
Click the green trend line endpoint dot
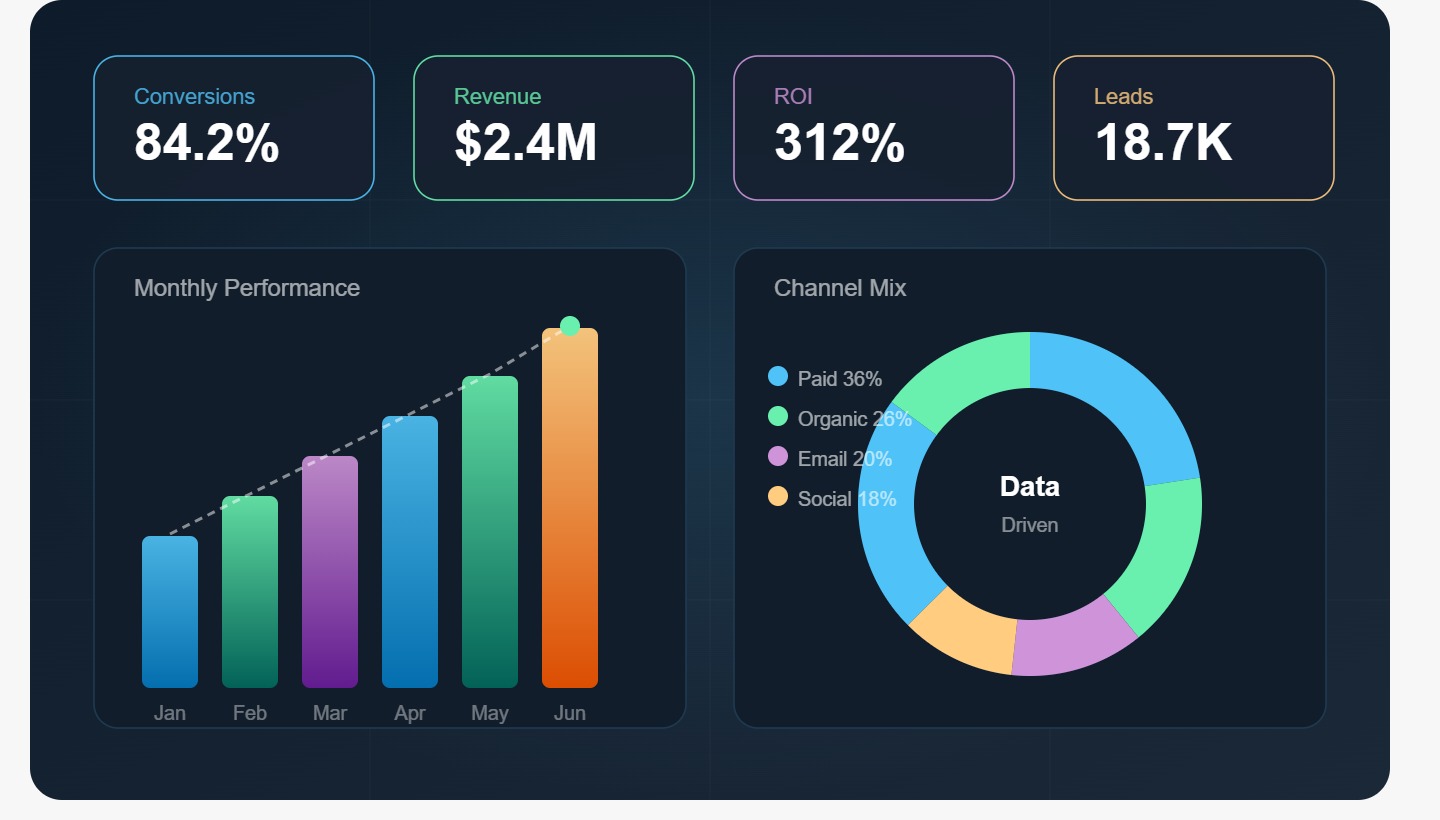570,326
